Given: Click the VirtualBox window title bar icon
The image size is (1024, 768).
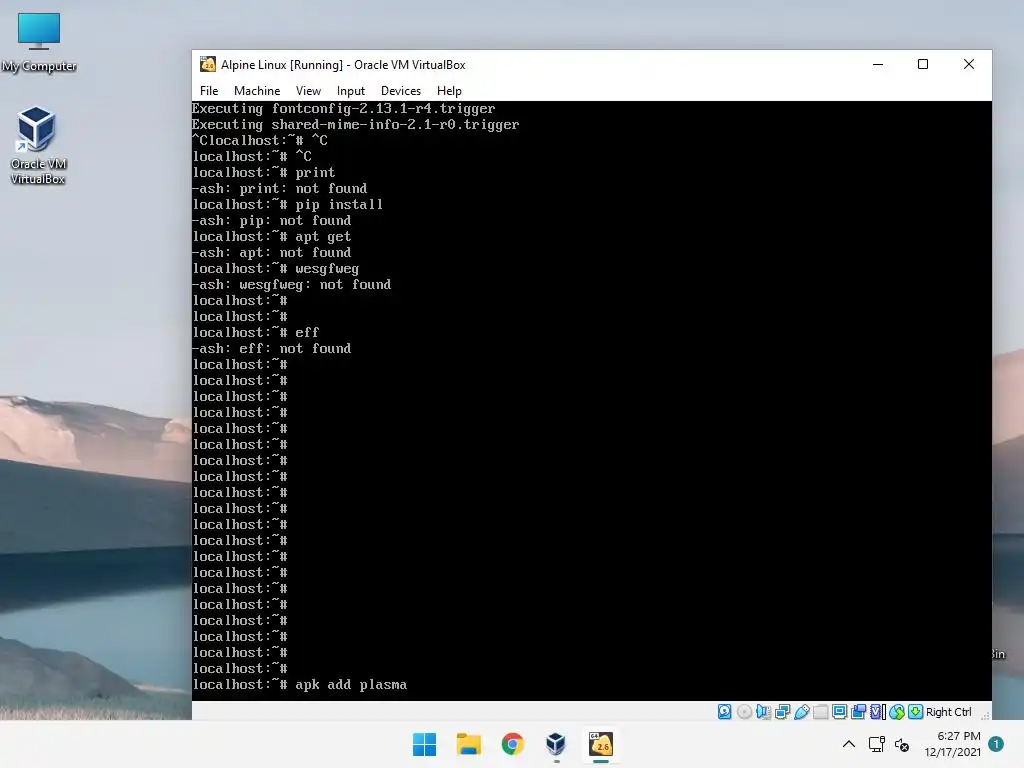Looking at the screenshot, I should tap(208, 64).
